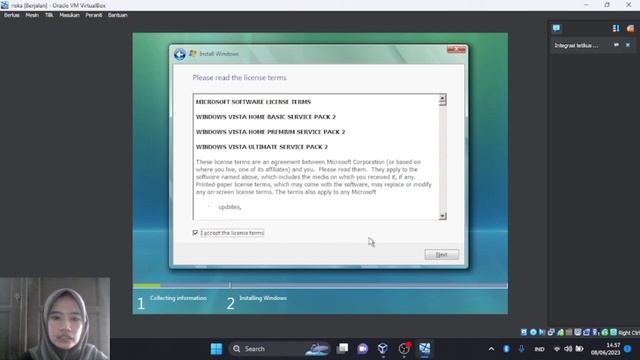The image size is (640, 360).
Task: Click the VirtualBox title bar app icon
Action: click(x=5, y=5)
